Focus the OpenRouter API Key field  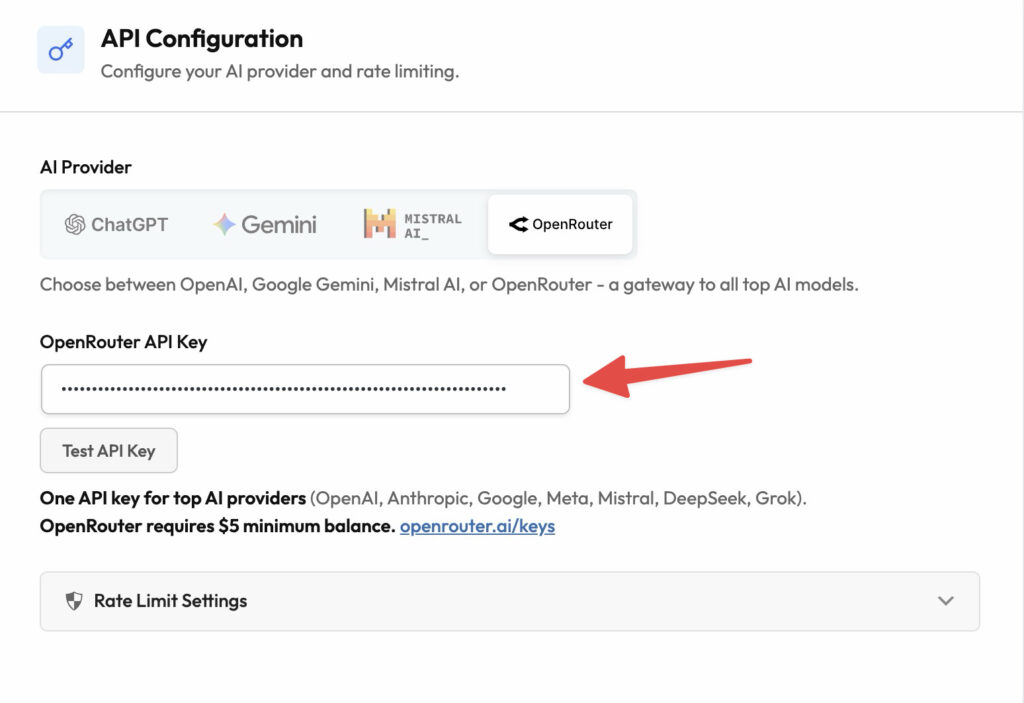click(x=305, y=389)
